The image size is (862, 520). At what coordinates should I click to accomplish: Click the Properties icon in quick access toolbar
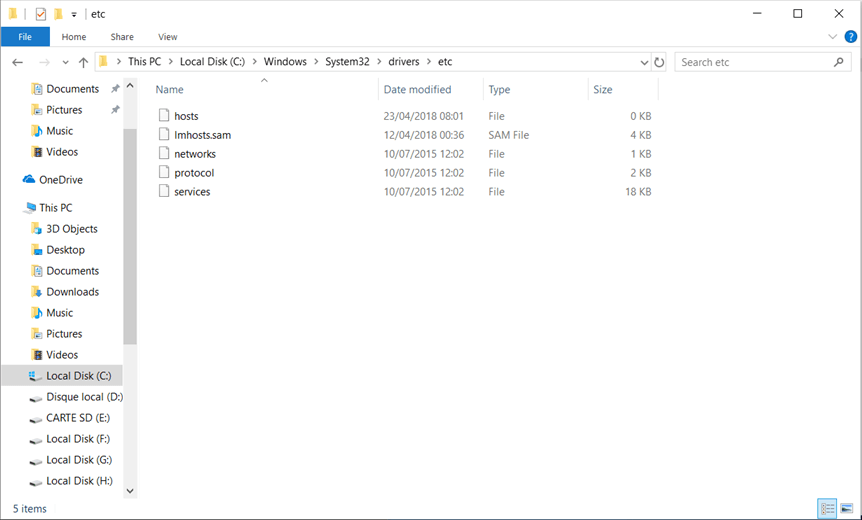click(41, 14)
